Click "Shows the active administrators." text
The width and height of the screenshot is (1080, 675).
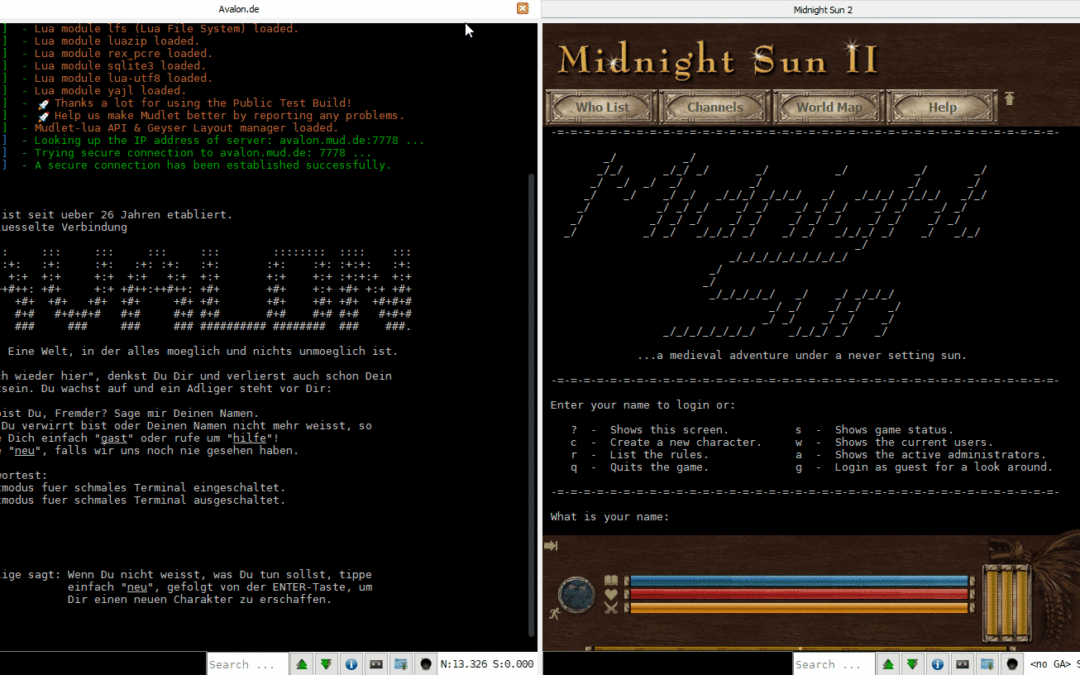[x=940, y=455]
